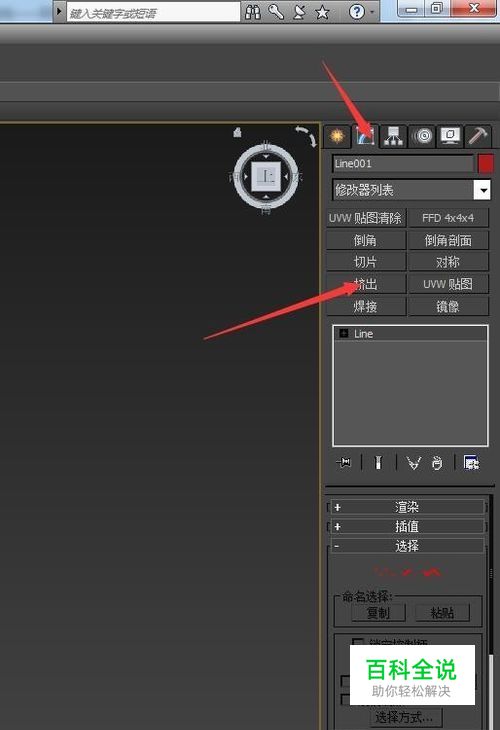Open the satellite dish Communication Center icon
The image size is (500, 730).
click(299, 12)
